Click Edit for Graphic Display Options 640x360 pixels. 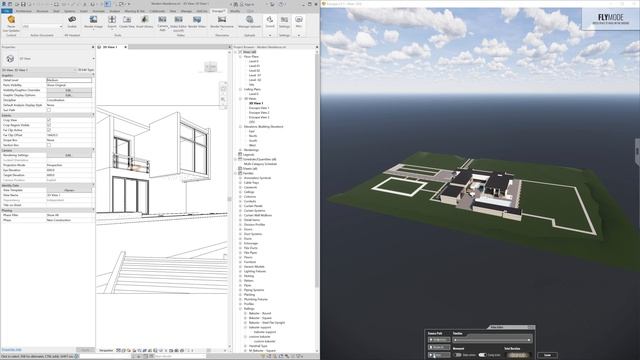[69, 95]
